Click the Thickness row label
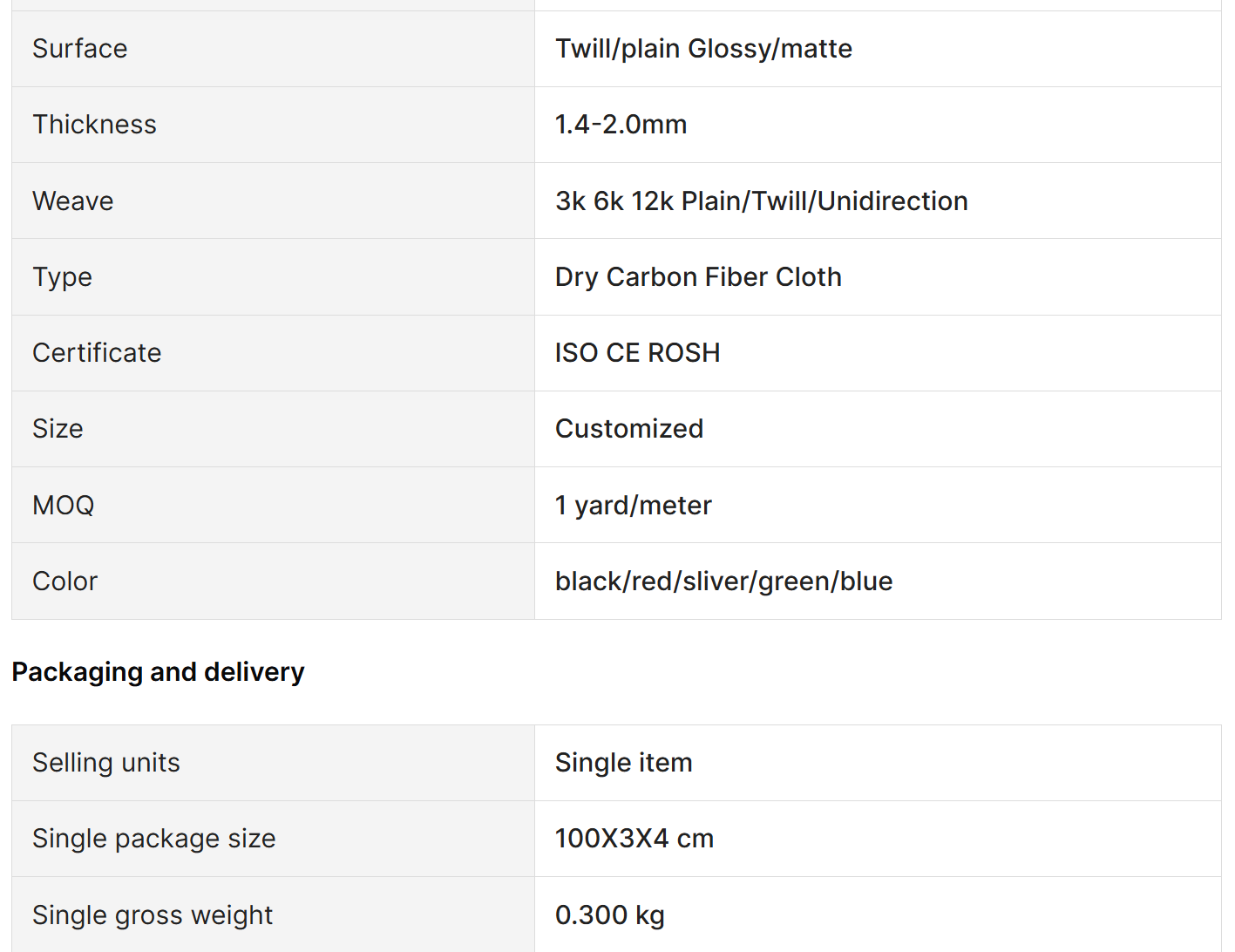Viewport: 1235px width, 952px height. coord(95,125)
